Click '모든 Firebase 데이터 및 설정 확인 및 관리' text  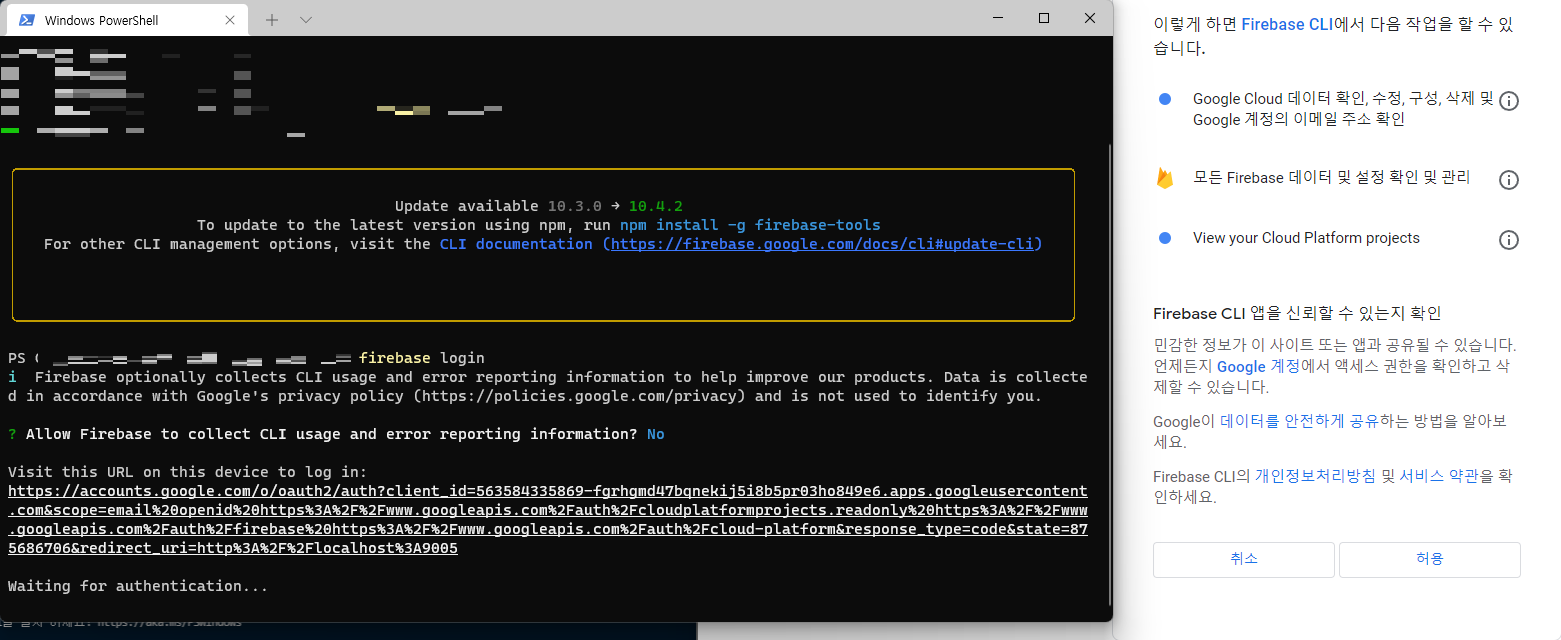(1332, 177)
